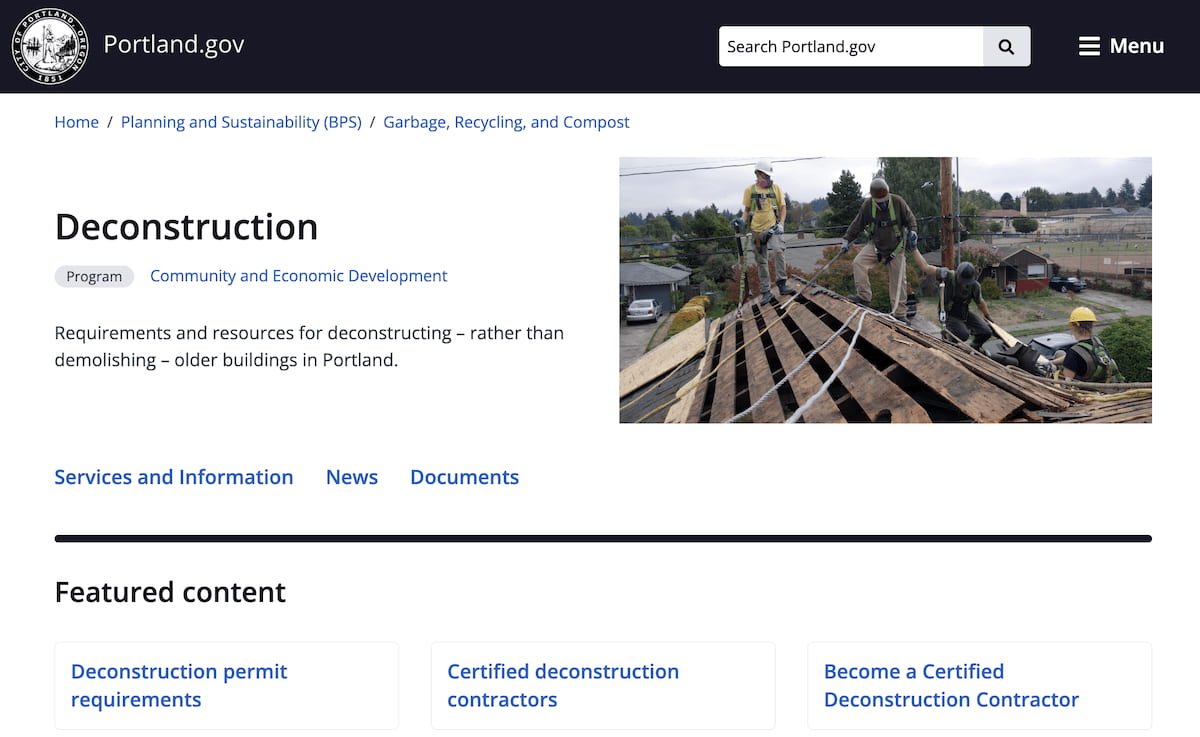The height and width of the screenshot is (737, 1200).
Task: Click the City of Portland seal logo
Action: (49, 46)
